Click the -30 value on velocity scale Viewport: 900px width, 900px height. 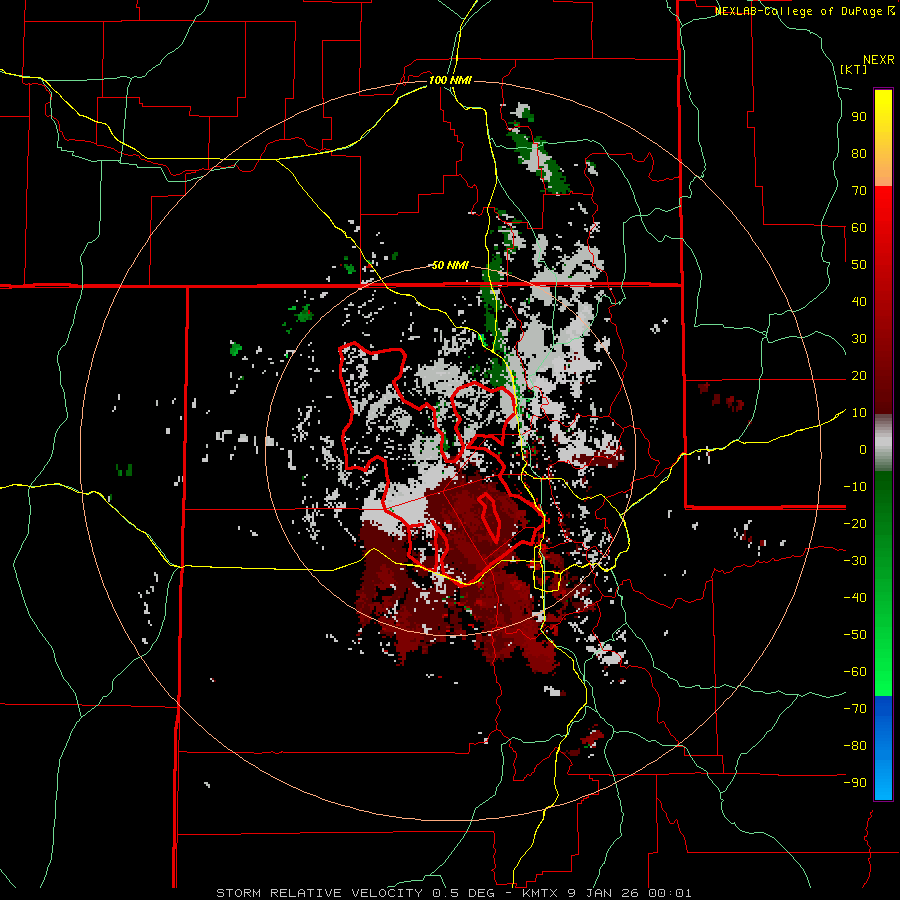(x=855, y=561)
